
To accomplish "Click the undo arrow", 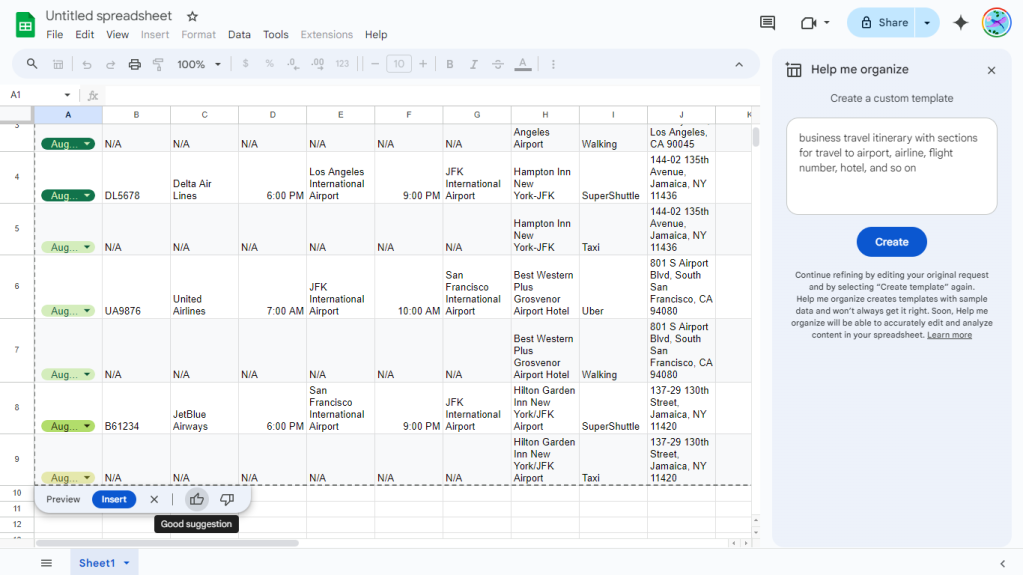I will (86, 64).
